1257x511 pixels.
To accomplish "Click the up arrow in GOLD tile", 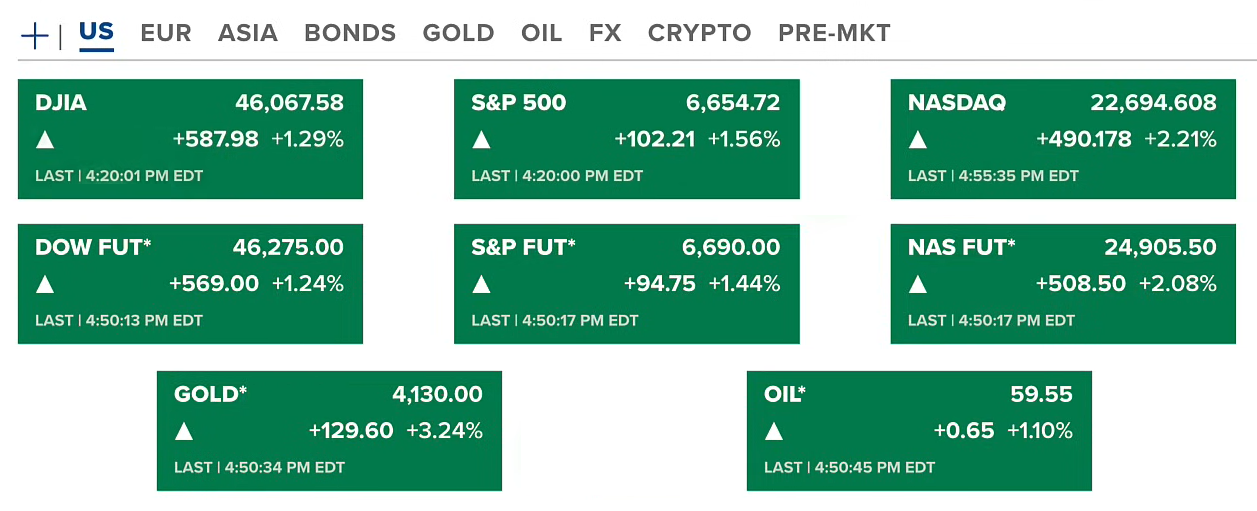I will (x=184, y=432).
